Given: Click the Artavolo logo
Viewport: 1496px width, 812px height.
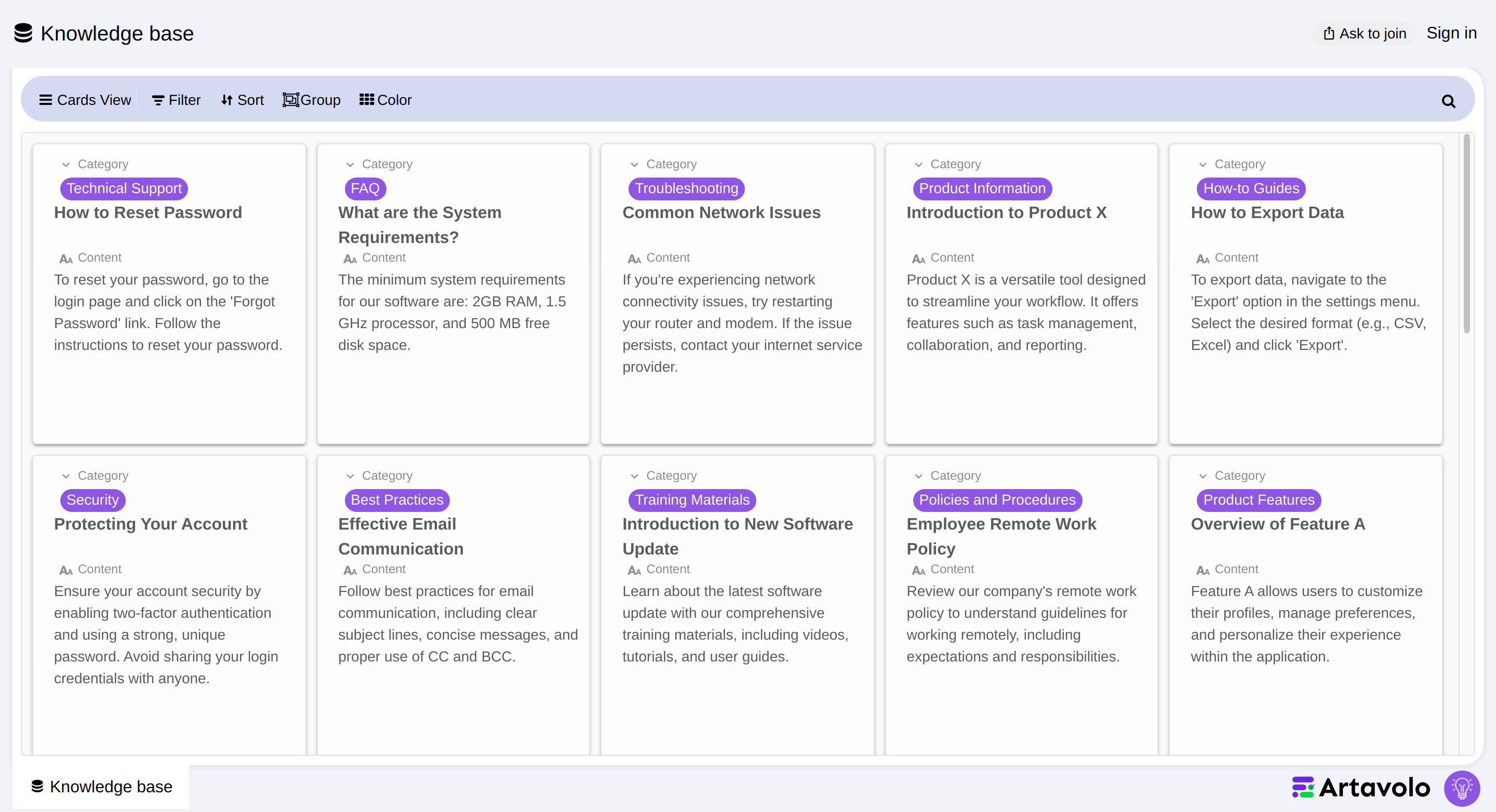Looking at the screenshot, I should pyautogui.click(x=1361, y=788).
